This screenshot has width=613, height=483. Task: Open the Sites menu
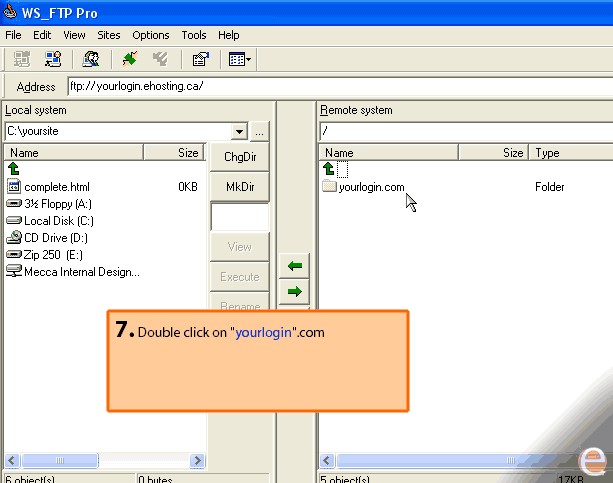pos(109,35)
